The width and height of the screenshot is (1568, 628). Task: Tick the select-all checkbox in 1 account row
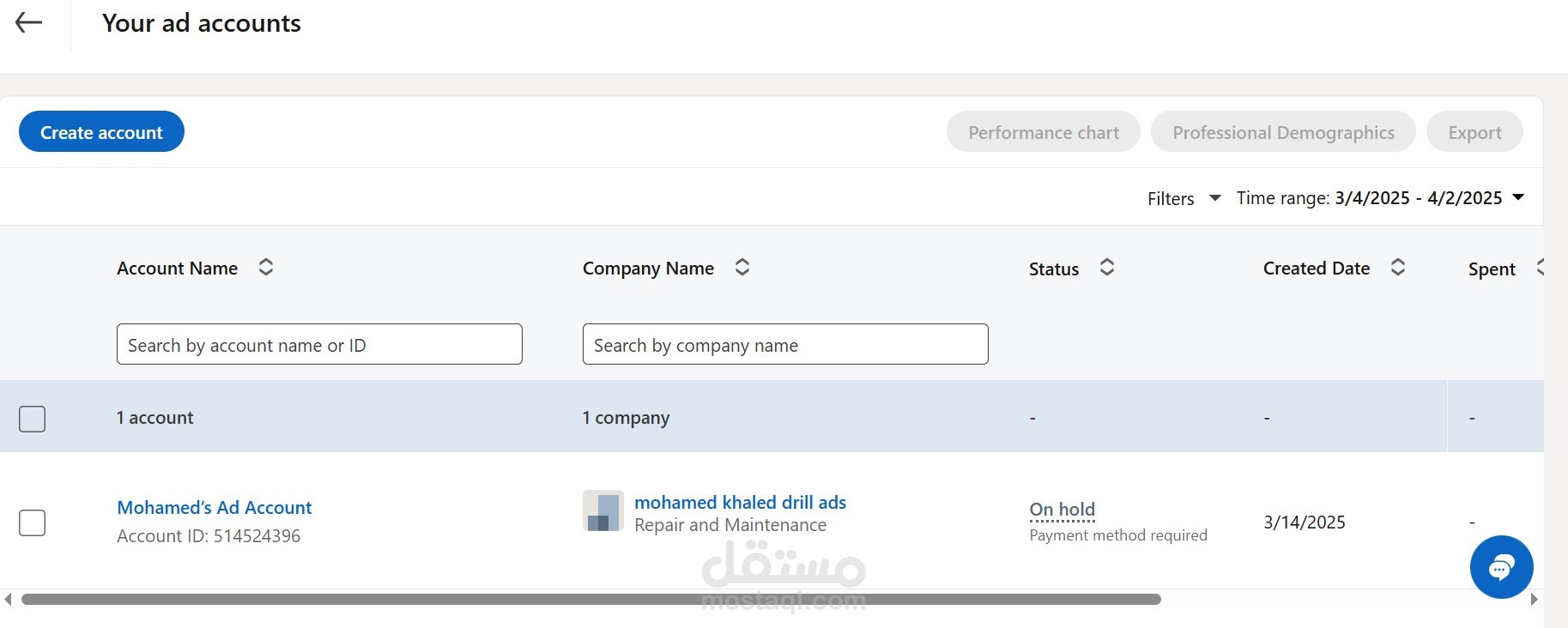click(x=33, y=419)
